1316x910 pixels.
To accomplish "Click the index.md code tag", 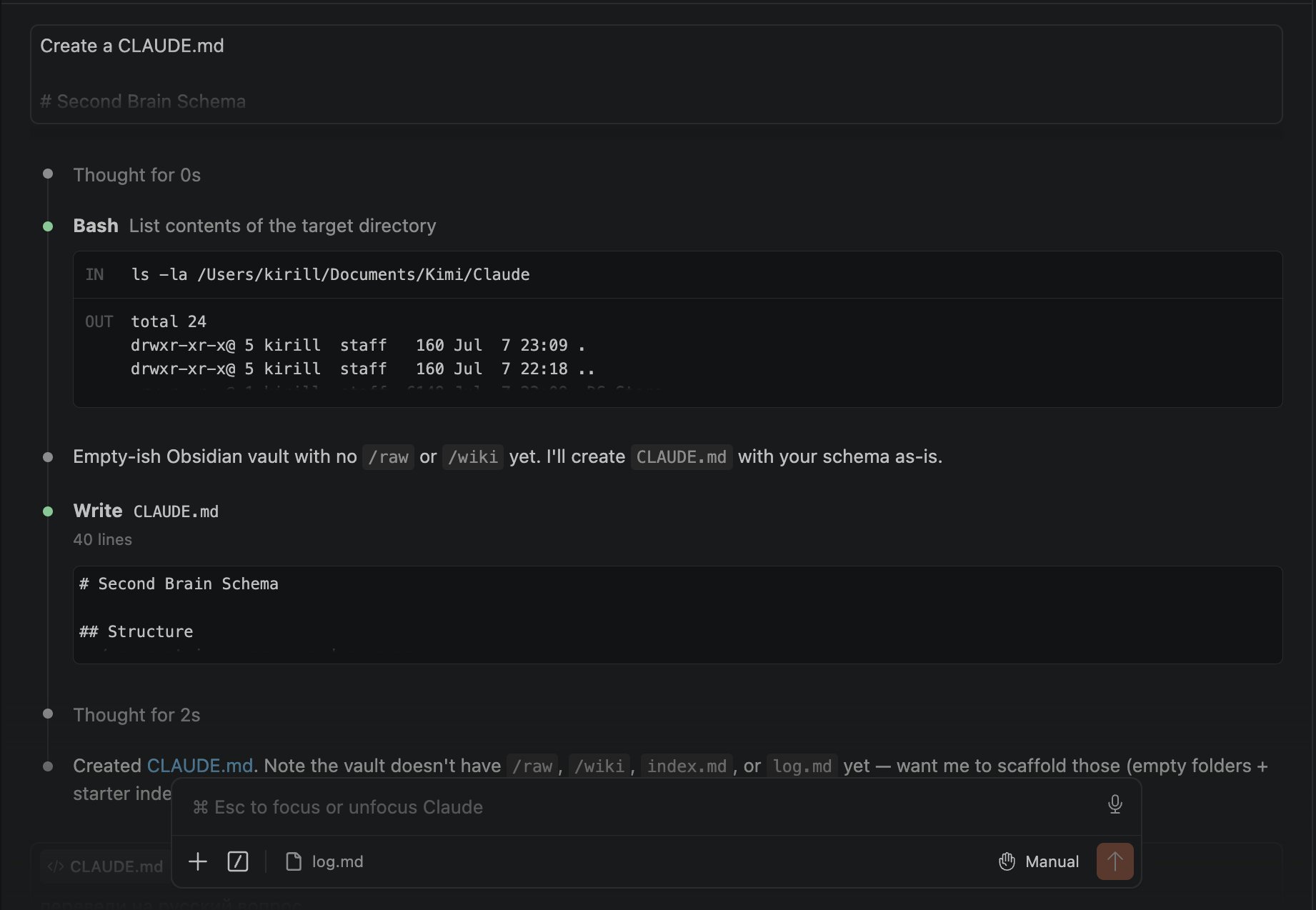I will coord(687,766).
